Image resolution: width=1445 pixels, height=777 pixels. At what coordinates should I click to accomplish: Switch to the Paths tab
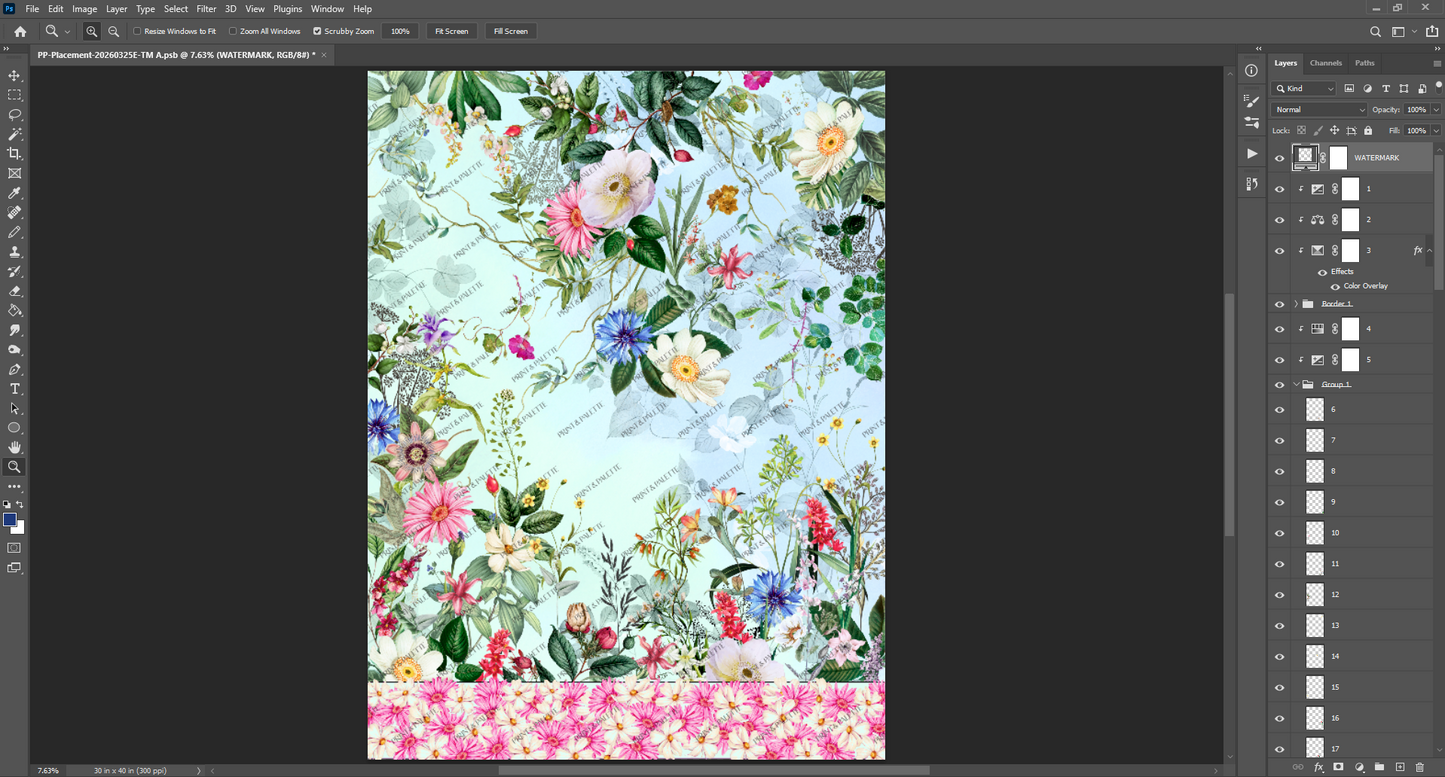(1365, 63)
